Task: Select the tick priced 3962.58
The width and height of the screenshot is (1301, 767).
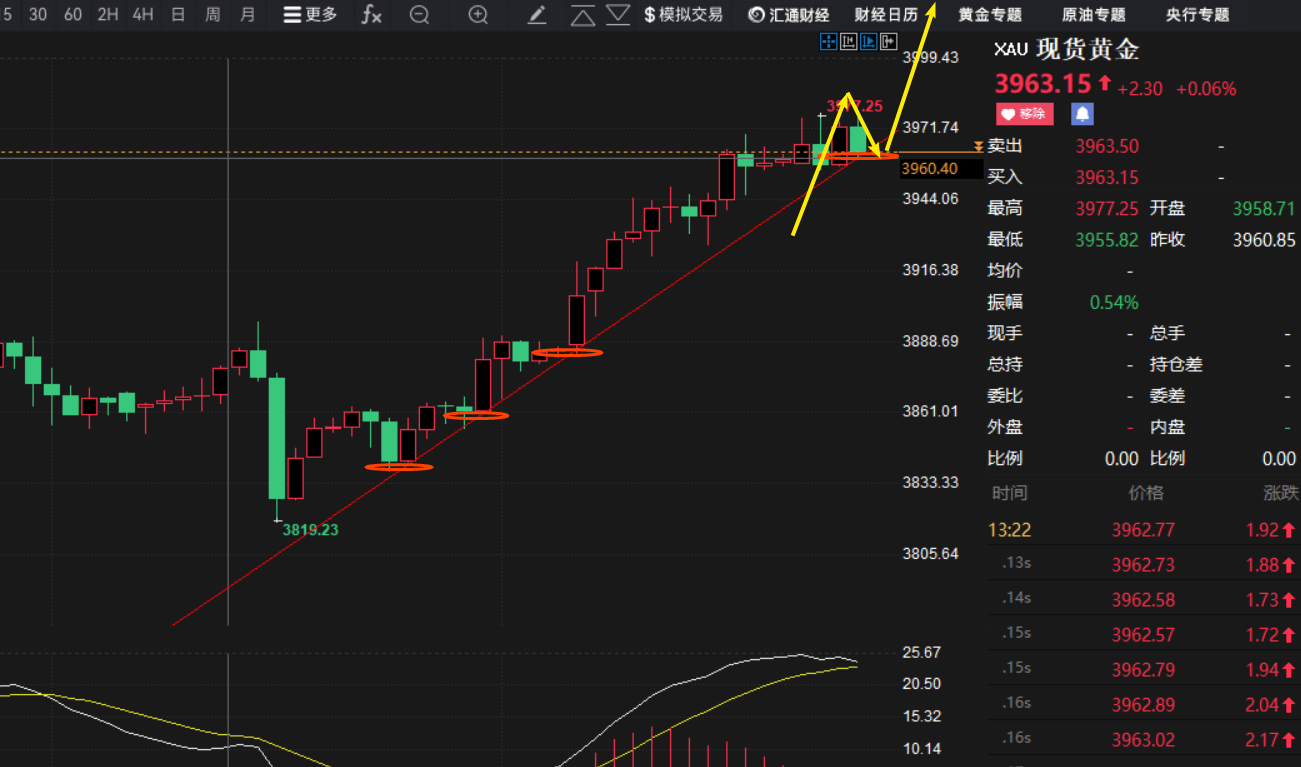Action: (x=1144, y=600)
